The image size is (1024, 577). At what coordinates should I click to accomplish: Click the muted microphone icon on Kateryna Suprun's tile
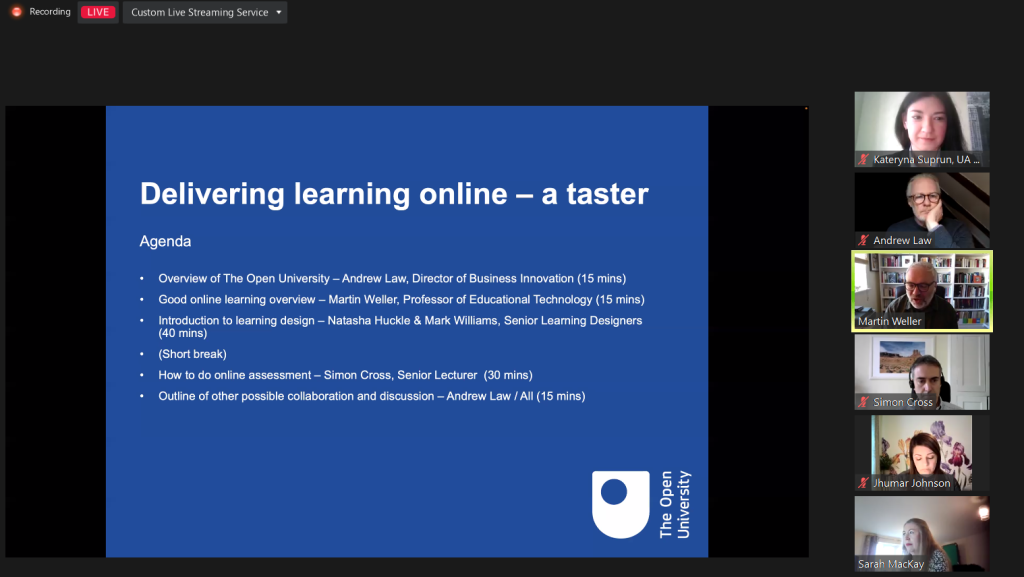pos(863,159)
